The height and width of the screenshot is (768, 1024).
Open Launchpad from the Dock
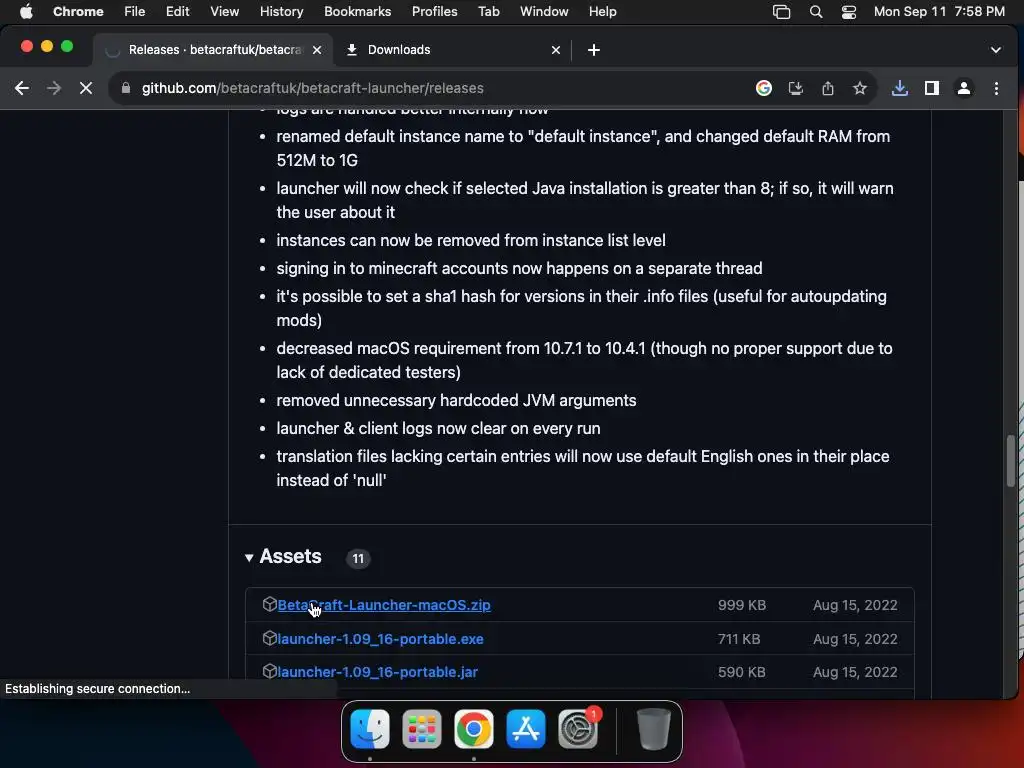tap(422, 729)
